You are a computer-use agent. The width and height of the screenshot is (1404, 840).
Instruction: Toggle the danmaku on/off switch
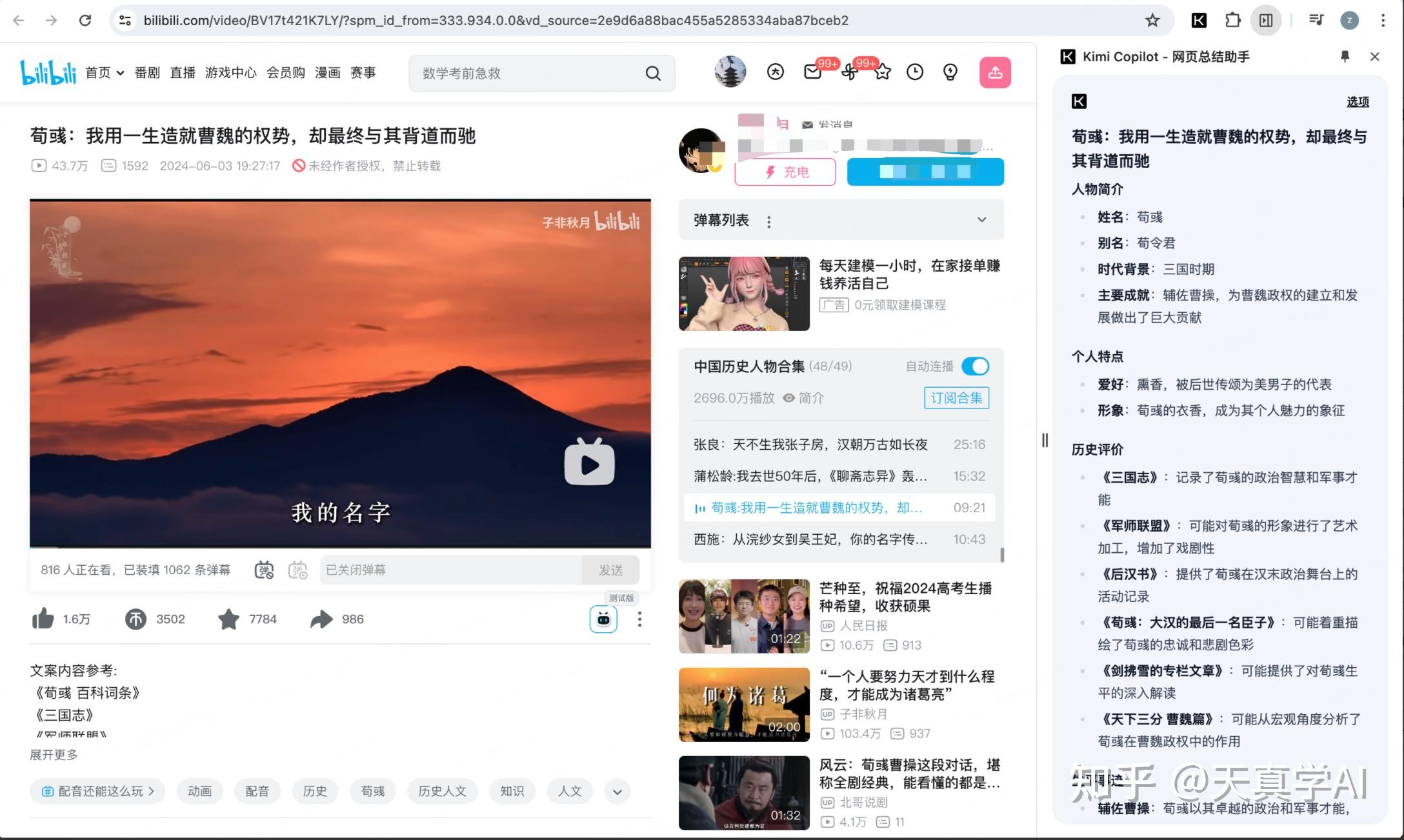263,570
